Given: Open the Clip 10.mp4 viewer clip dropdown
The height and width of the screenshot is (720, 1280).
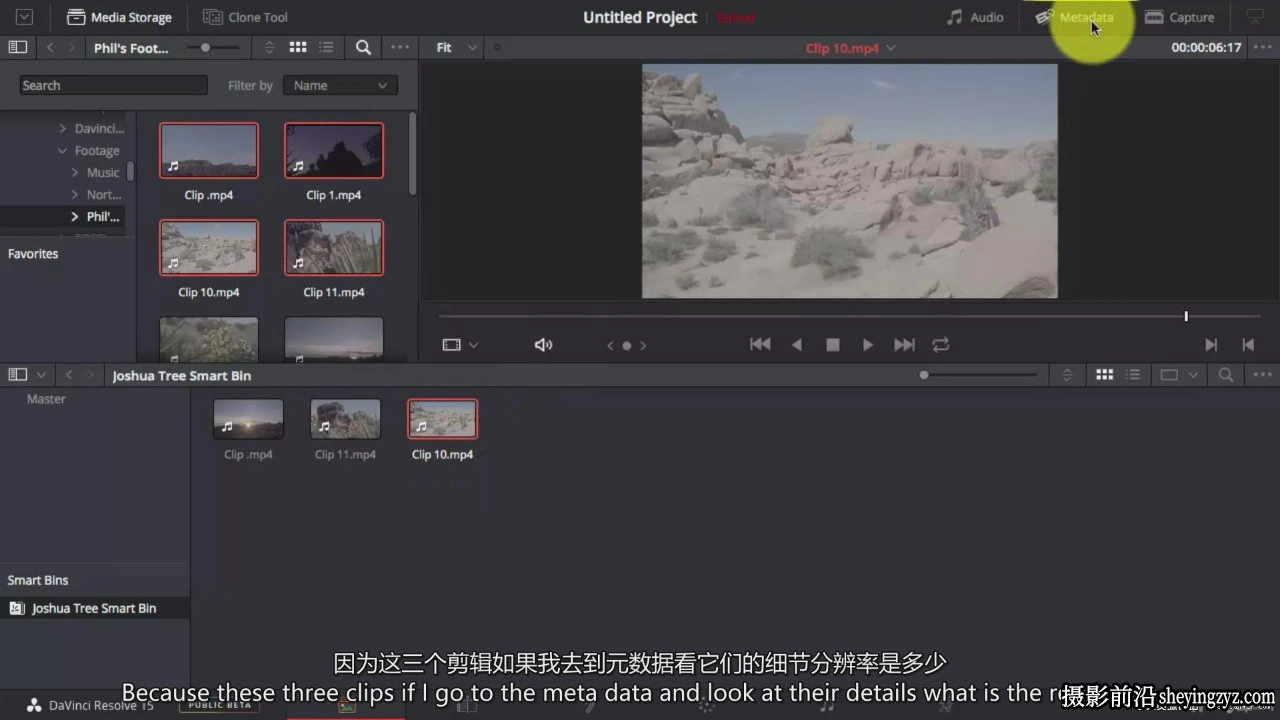Looking at the screenshot, I should [851, 47].
